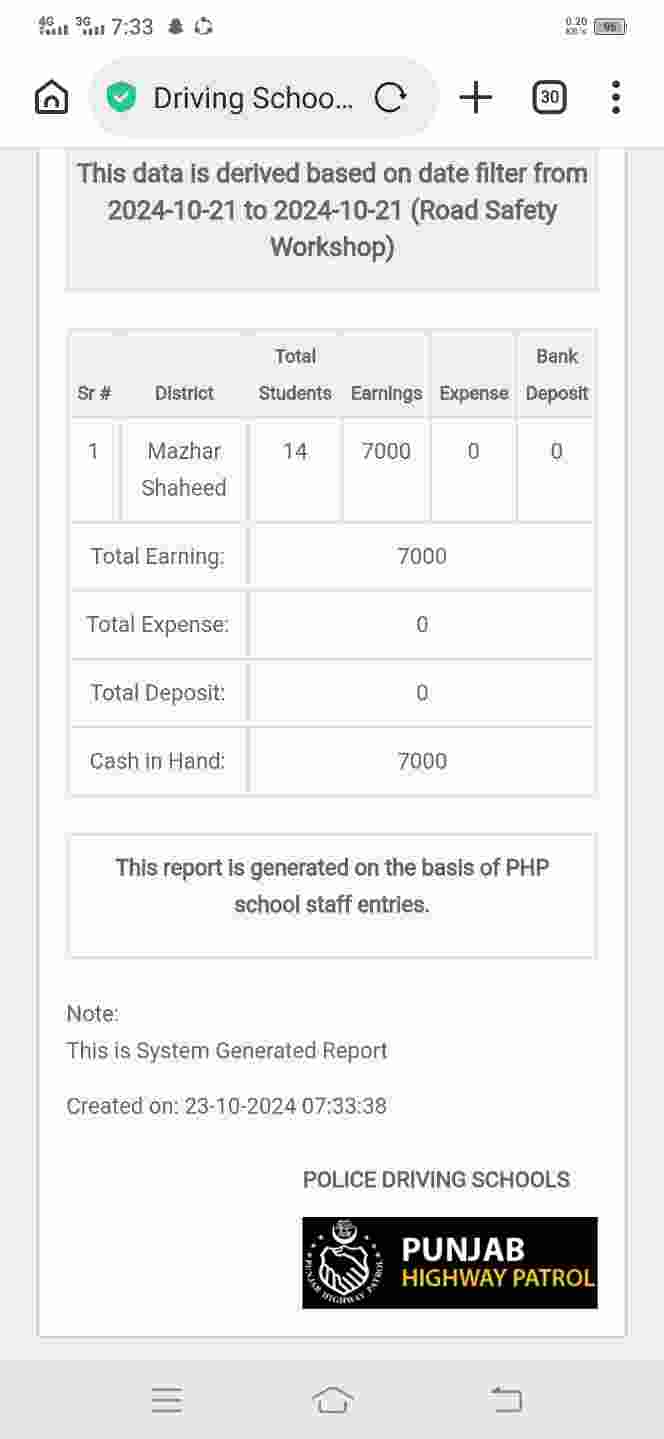Viewport: 664px width, 1439px height.
Task: Open a new tab with plus icon
Action: point(476,97)
